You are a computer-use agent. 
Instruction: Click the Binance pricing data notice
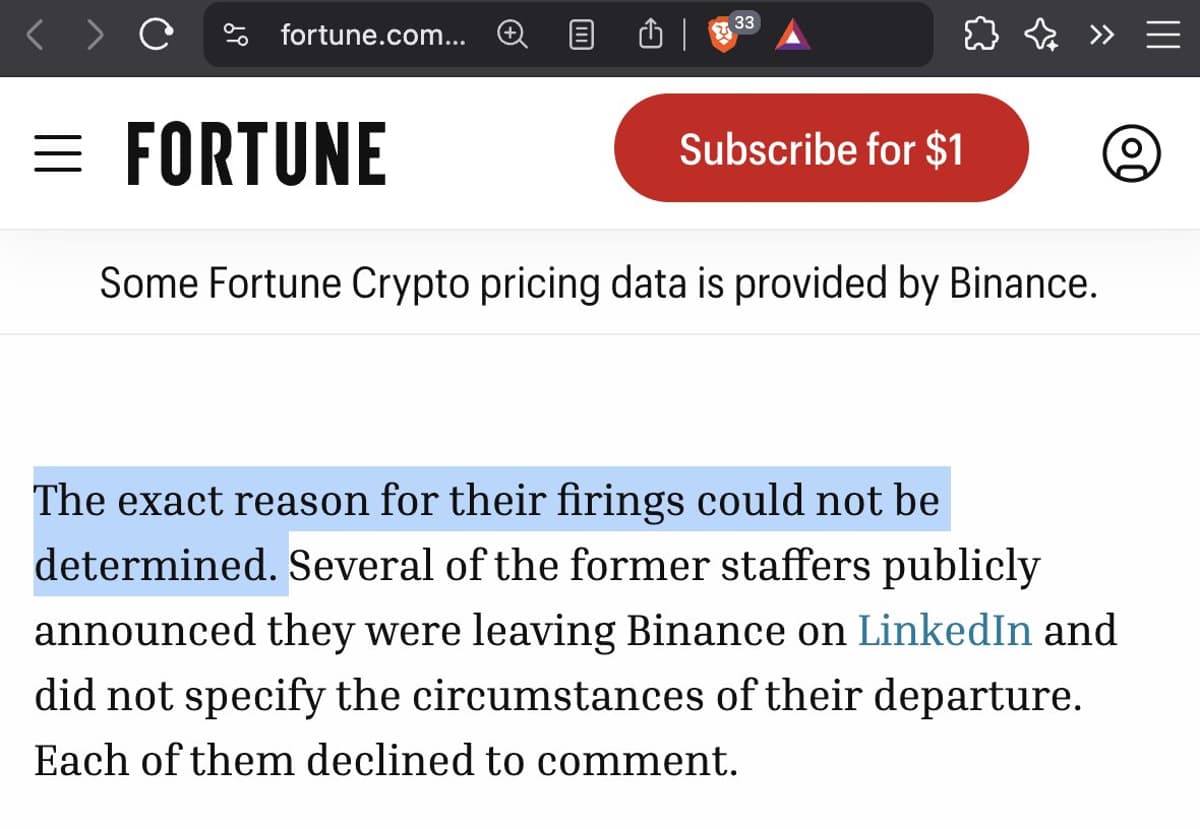tap(598, 282)
